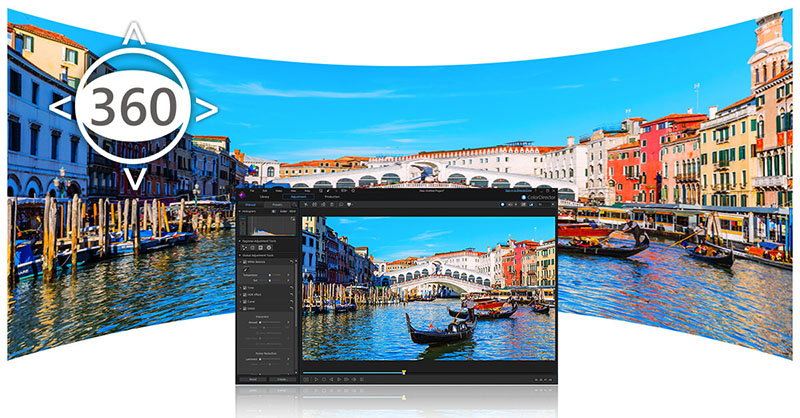The height and width of the screenshot is (418, 800).
Task: Select the motion tracking mask tool
Action: tap(244, 248)
